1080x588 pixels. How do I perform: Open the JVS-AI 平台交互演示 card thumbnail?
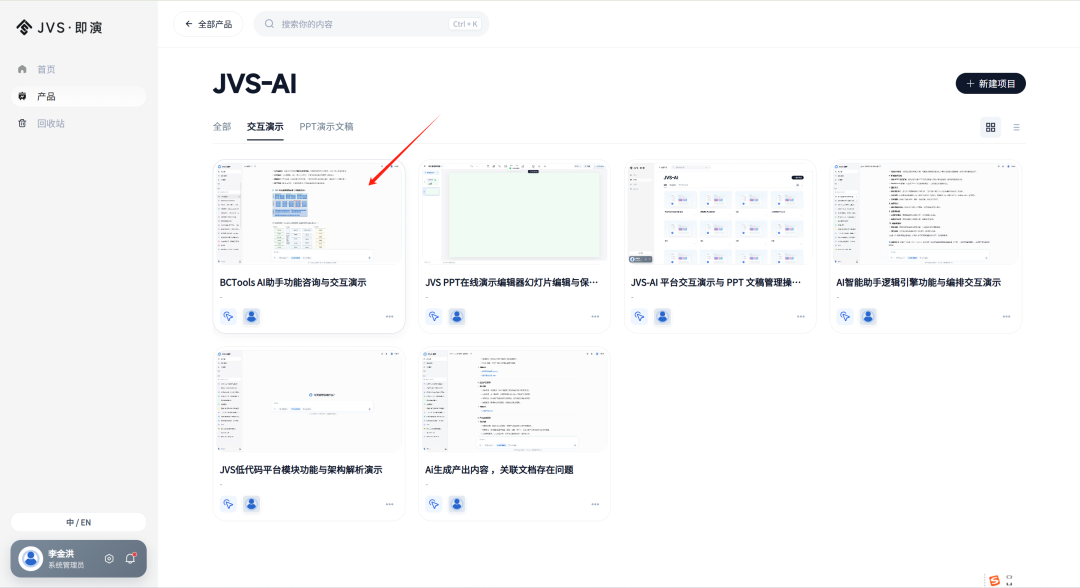tap(720, 213)
